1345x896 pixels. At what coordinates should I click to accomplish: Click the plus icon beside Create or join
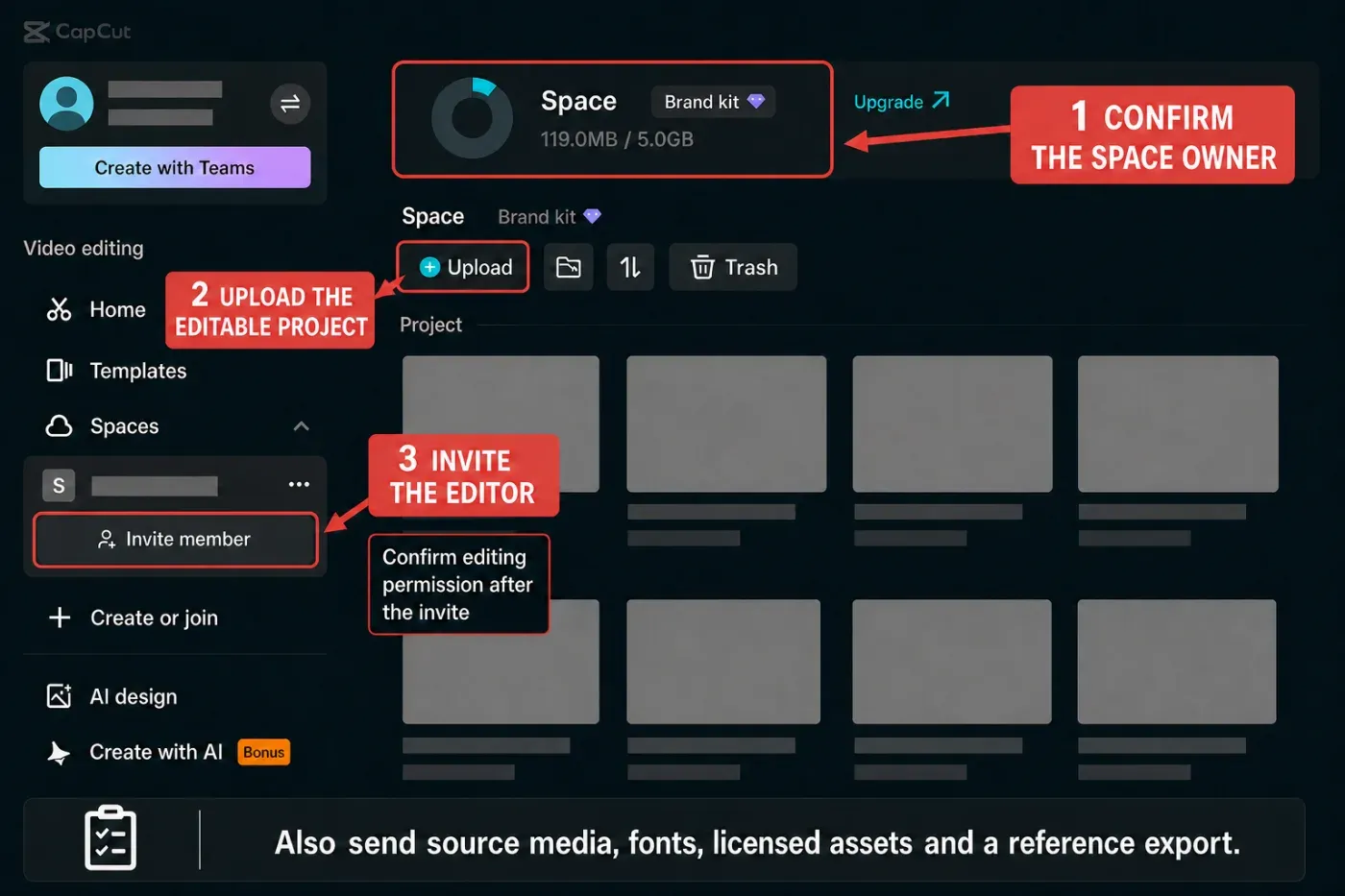(x=60, y=618)
